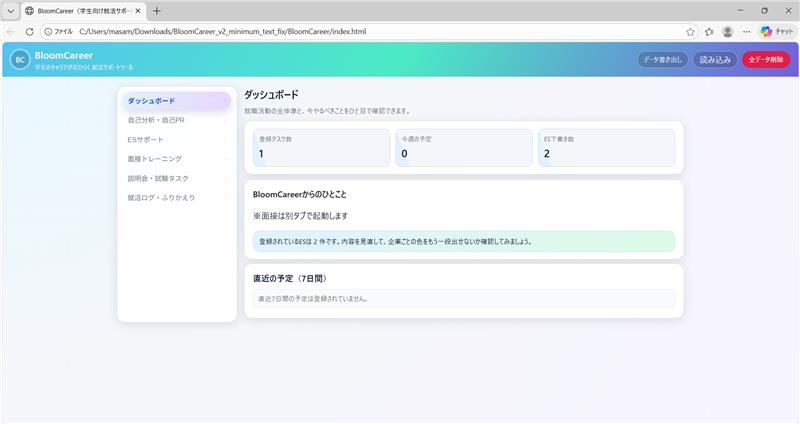This screenshot has height=424, width=800.
Task: Expand 面接トレーニング in the sidebar
Action: coord(176,159)
